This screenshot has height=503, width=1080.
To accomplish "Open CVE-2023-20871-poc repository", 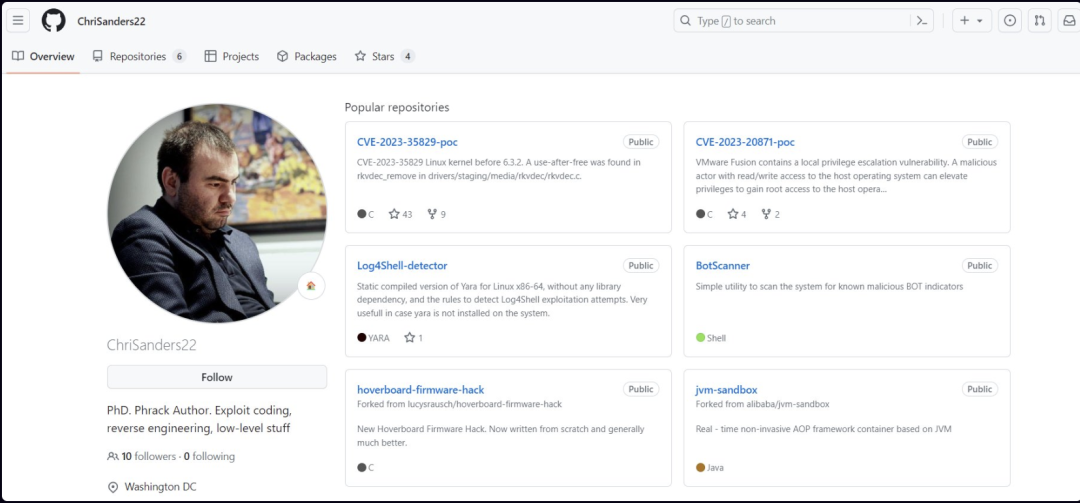I will click(745, 142).
